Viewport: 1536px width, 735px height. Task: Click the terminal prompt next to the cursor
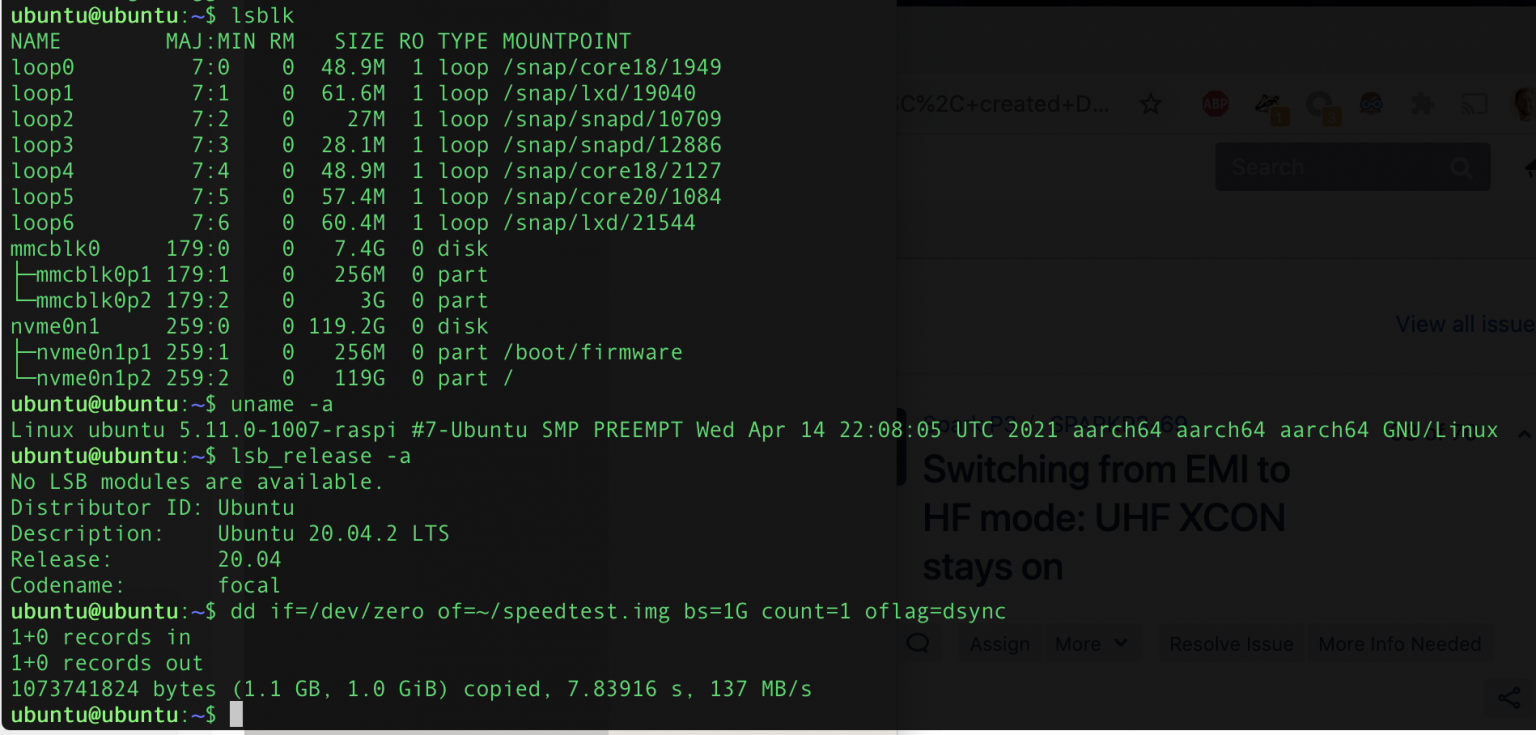click(x=215, y=714)
